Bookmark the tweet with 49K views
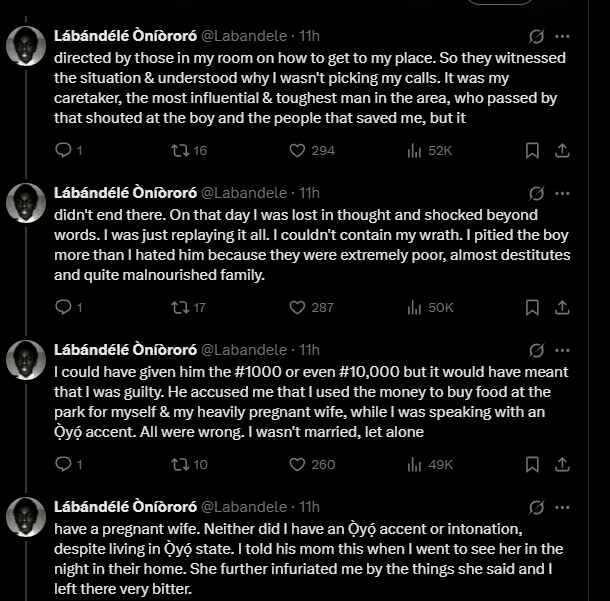Image resolution: width=610 pixels, height=601 pixels. click(x=533, y=464)
